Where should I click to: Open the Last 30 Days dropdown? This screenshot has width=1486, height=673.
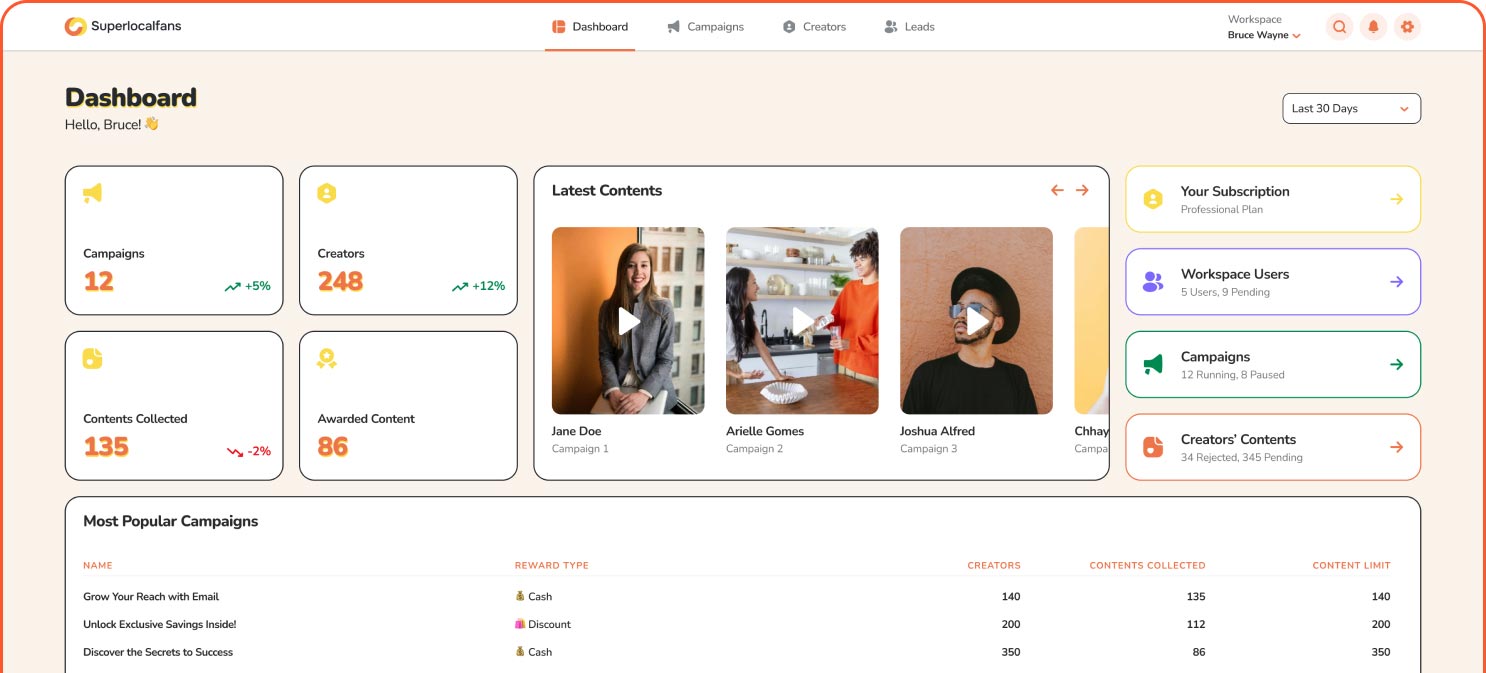pos(1351,109)
